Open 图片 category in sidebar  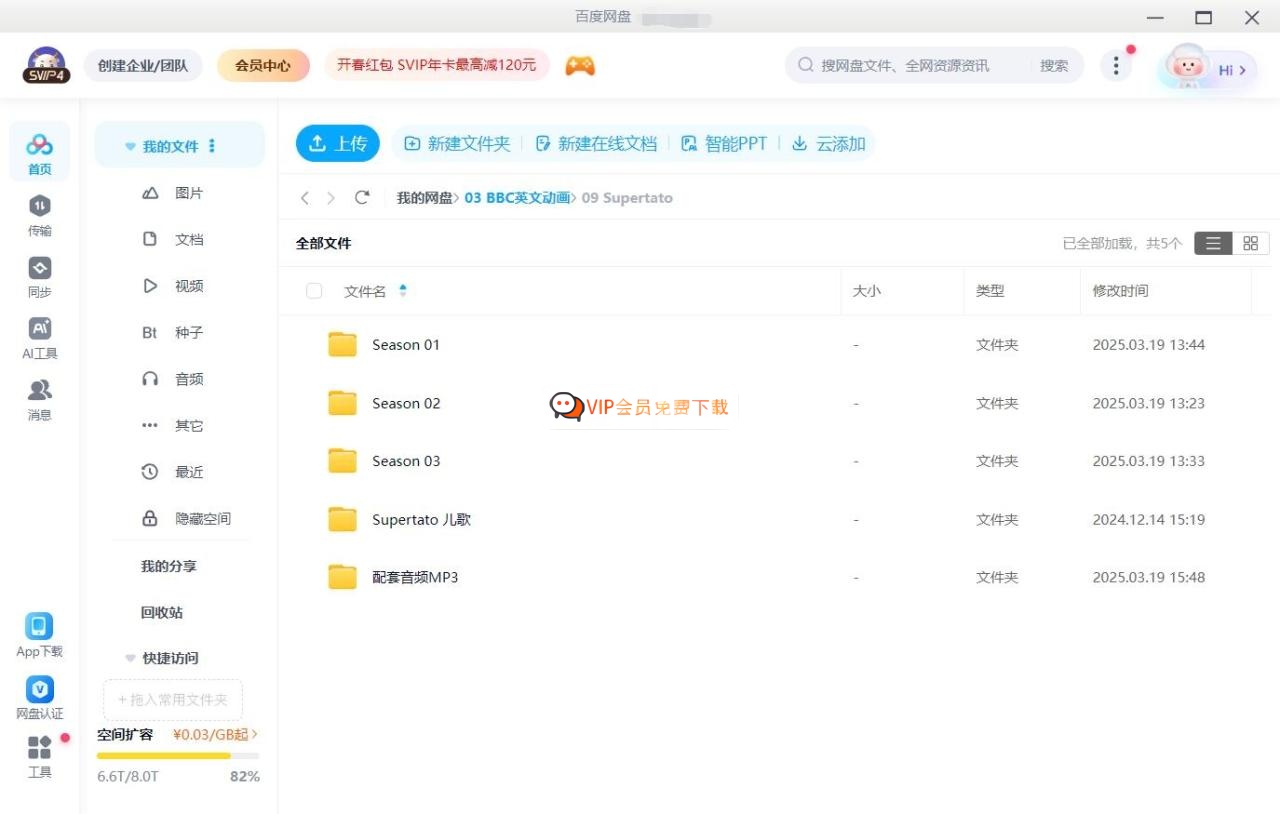click(x=172, y=193)
